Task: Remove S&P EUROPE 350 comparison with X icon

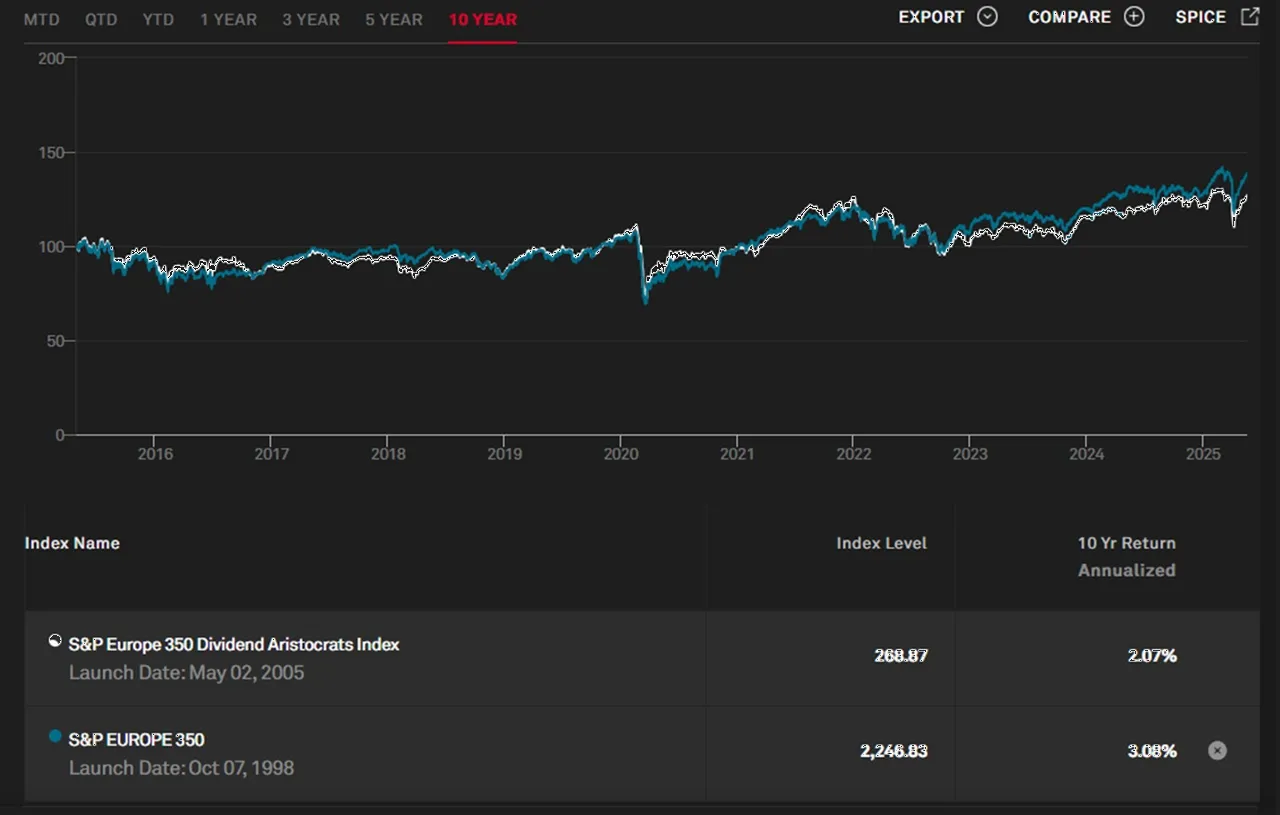Action: point(1217,750)
